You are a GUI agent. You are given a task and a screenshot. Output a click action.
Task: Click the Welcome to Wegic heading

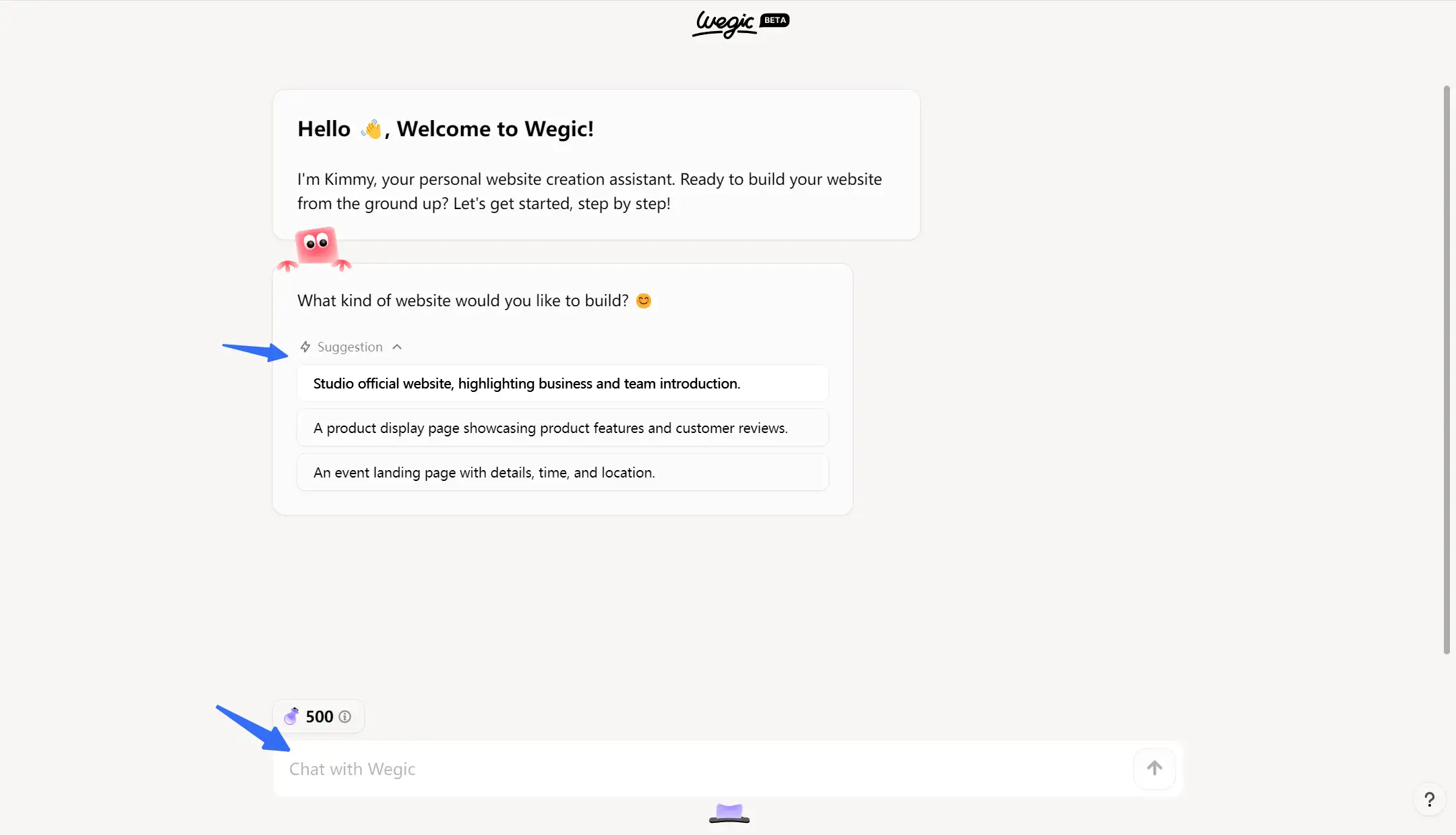(495, 129)
